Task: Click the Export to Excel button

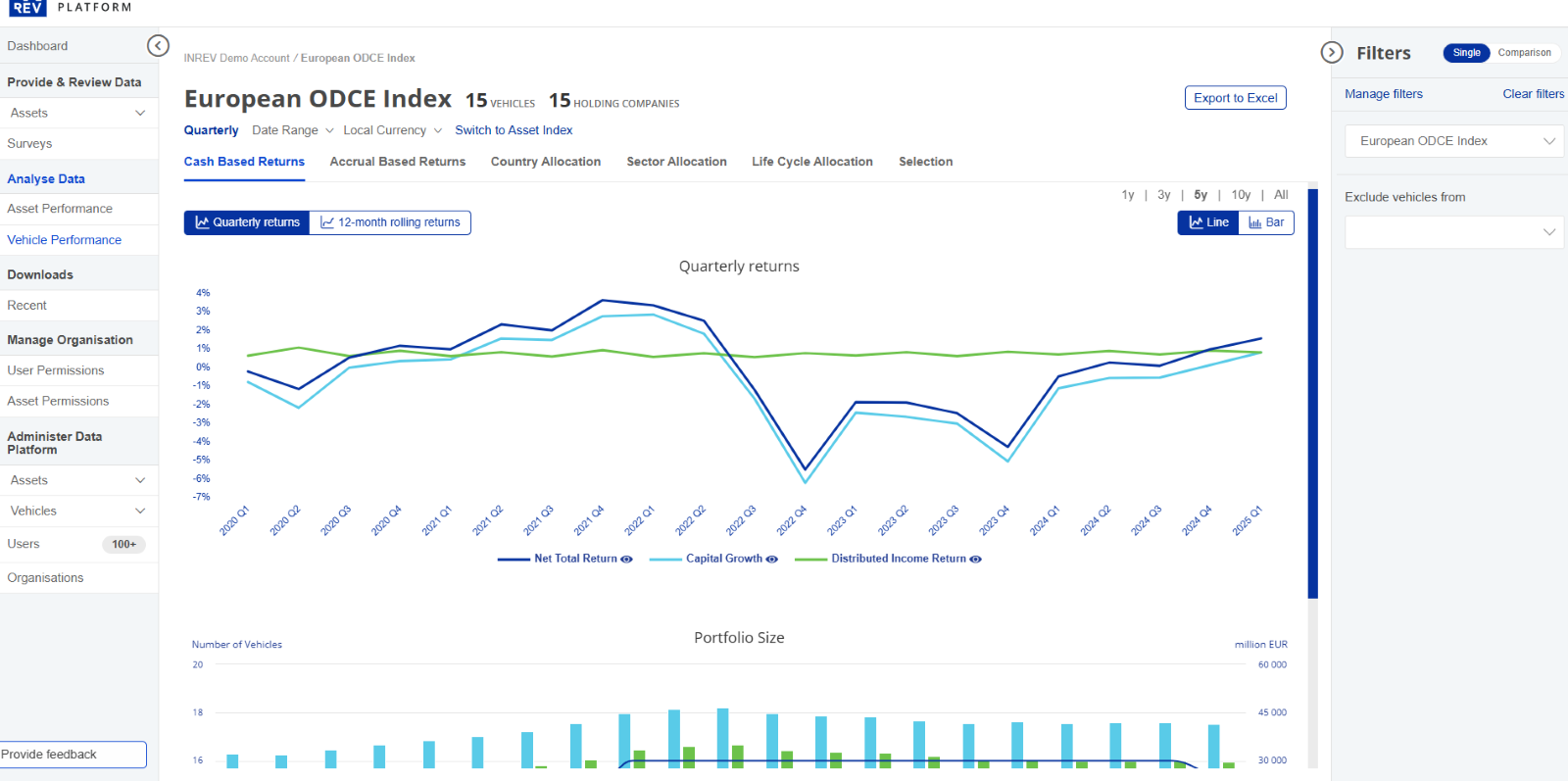Action: 1235,98
